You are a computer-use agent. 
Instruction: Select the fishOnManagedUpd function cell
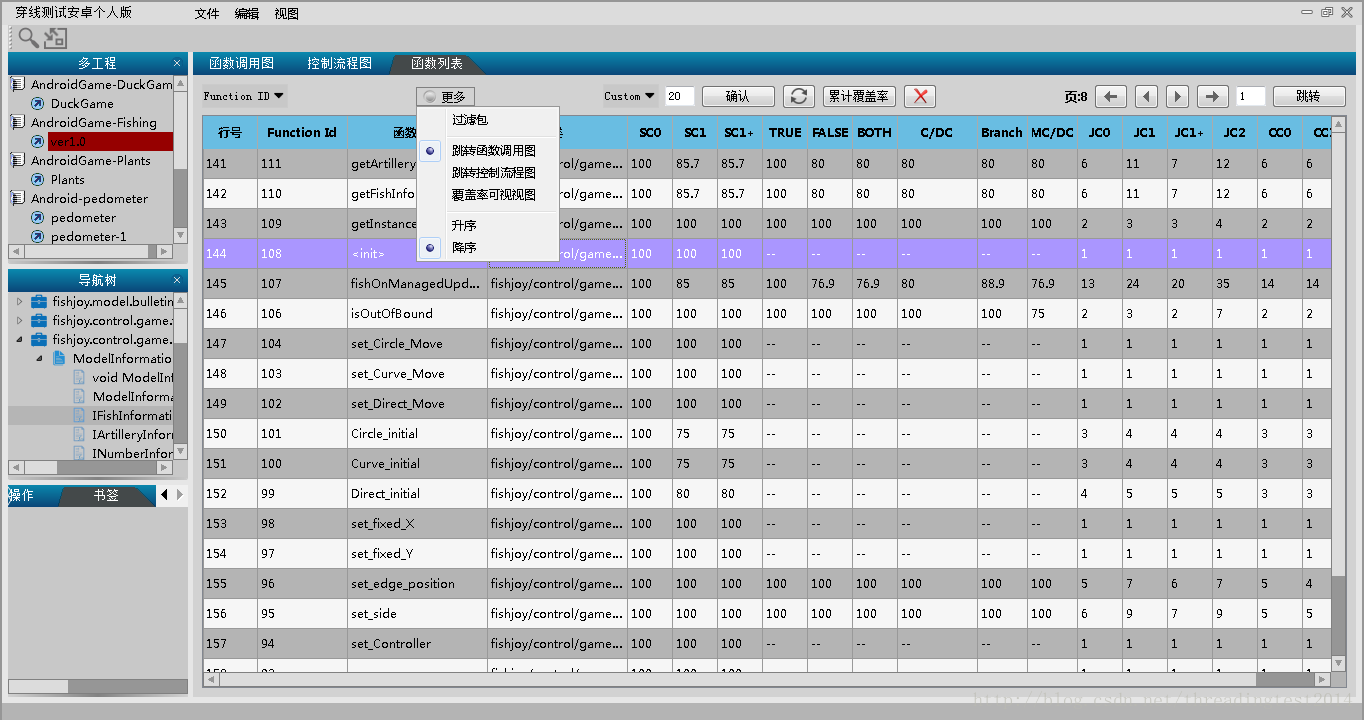click(417, 283)
